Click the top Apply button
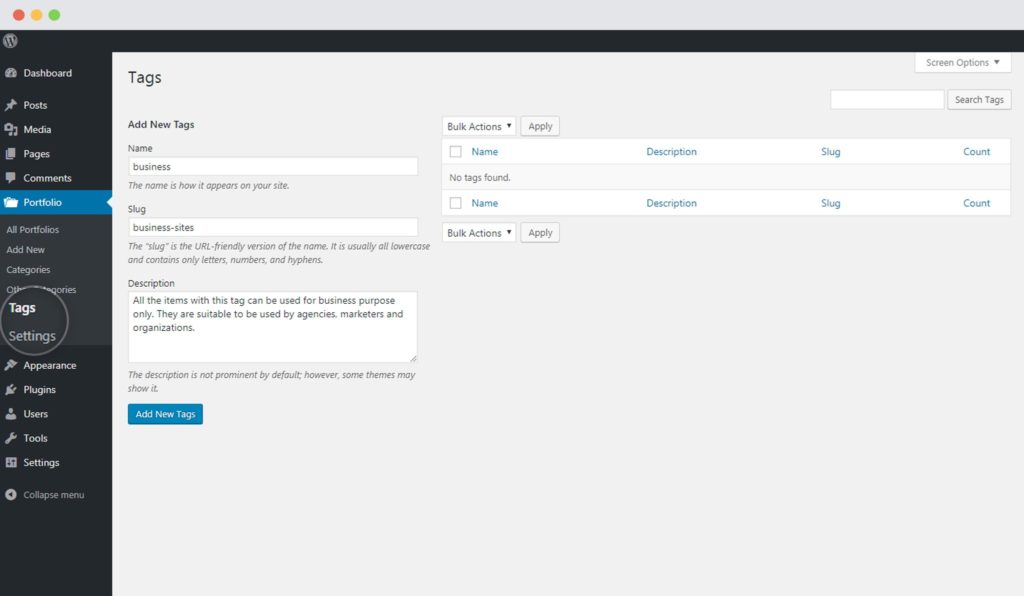The height and width of the screenshot is (596, 1024). coord(540,126)
